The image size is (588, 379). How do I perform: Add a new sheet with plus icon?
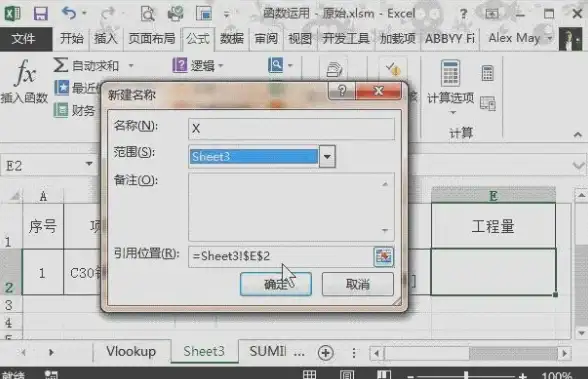325,352
